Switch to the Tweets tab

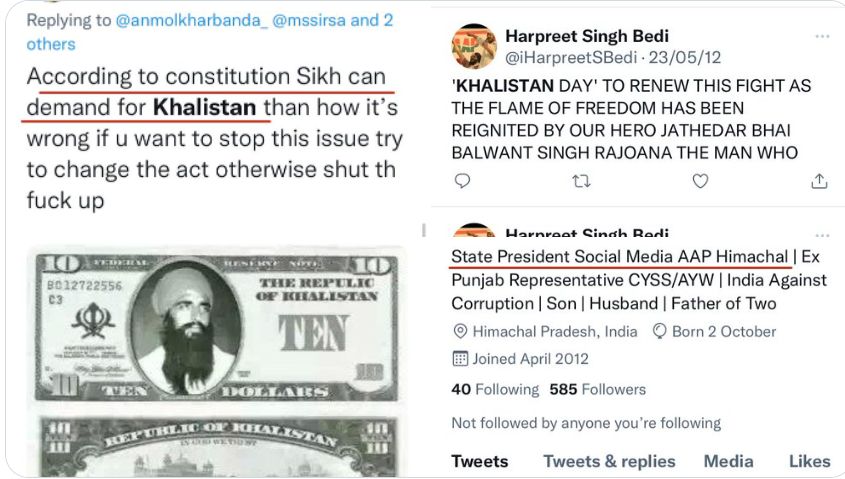point(480,461)
